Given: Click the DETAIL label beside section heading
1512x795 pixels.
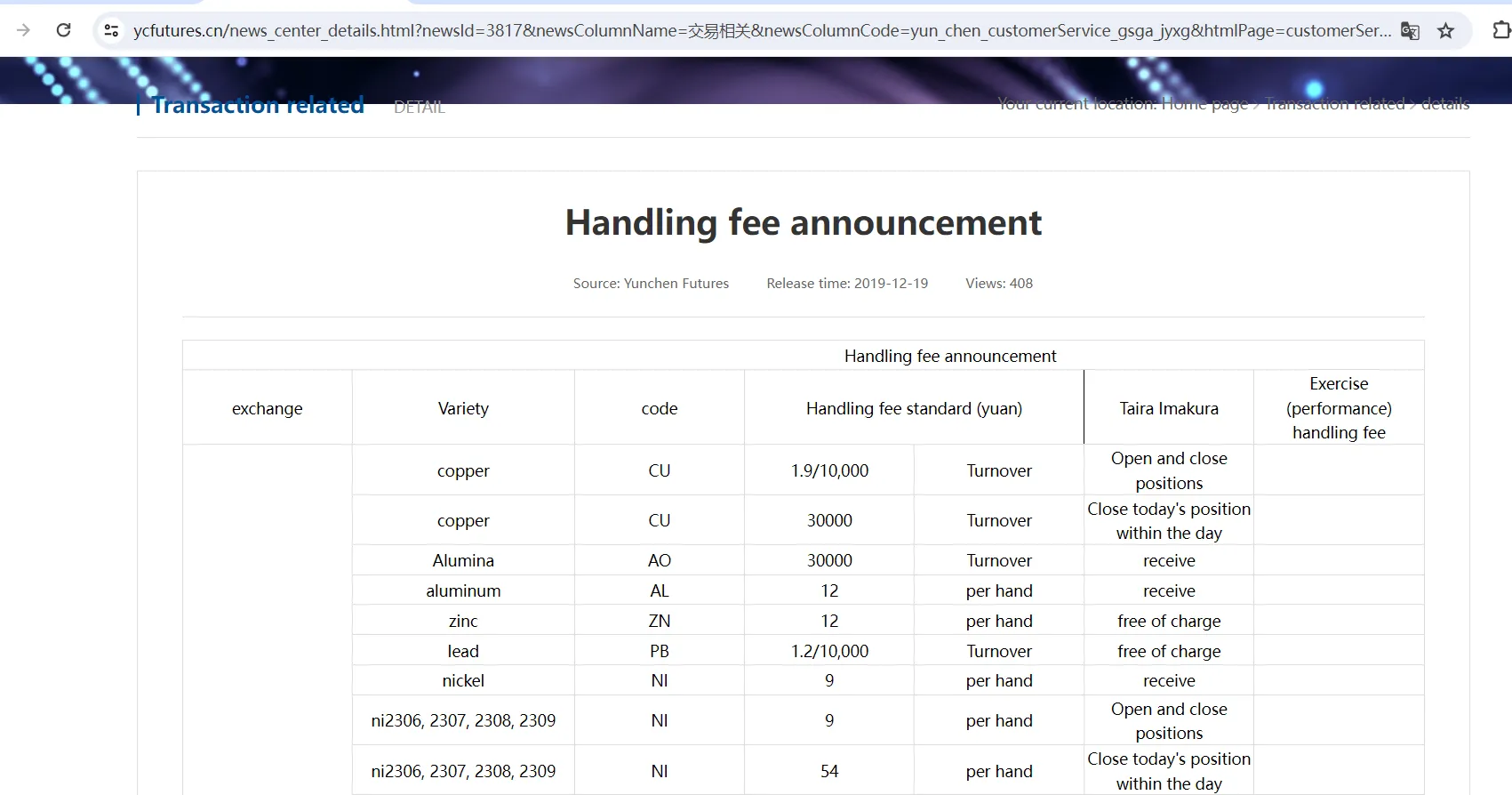Looking at the screenshot, I should tap(420, 107).
